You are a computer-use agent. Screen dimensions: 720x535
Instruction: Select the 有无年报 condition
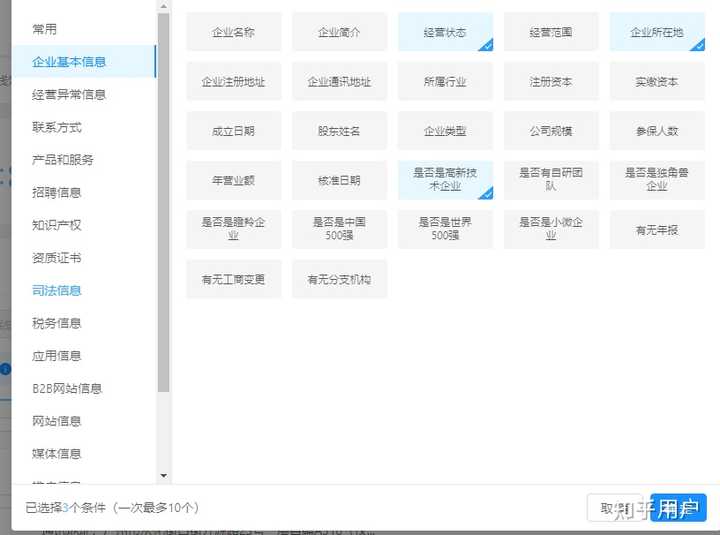[657, 230]
